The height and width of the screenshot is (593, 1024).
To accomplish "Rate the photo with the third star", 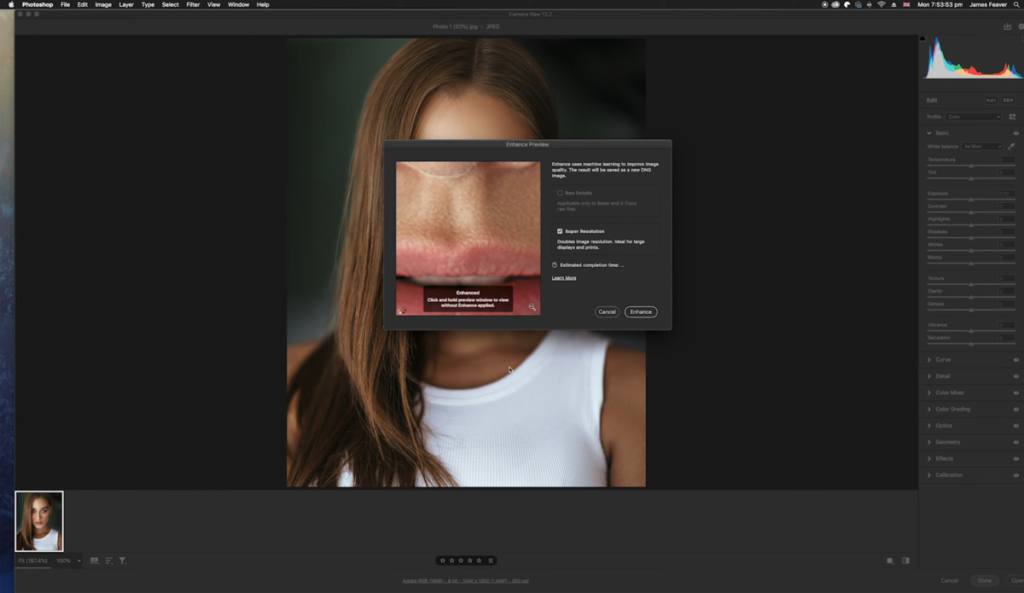I will click(461, 560).
